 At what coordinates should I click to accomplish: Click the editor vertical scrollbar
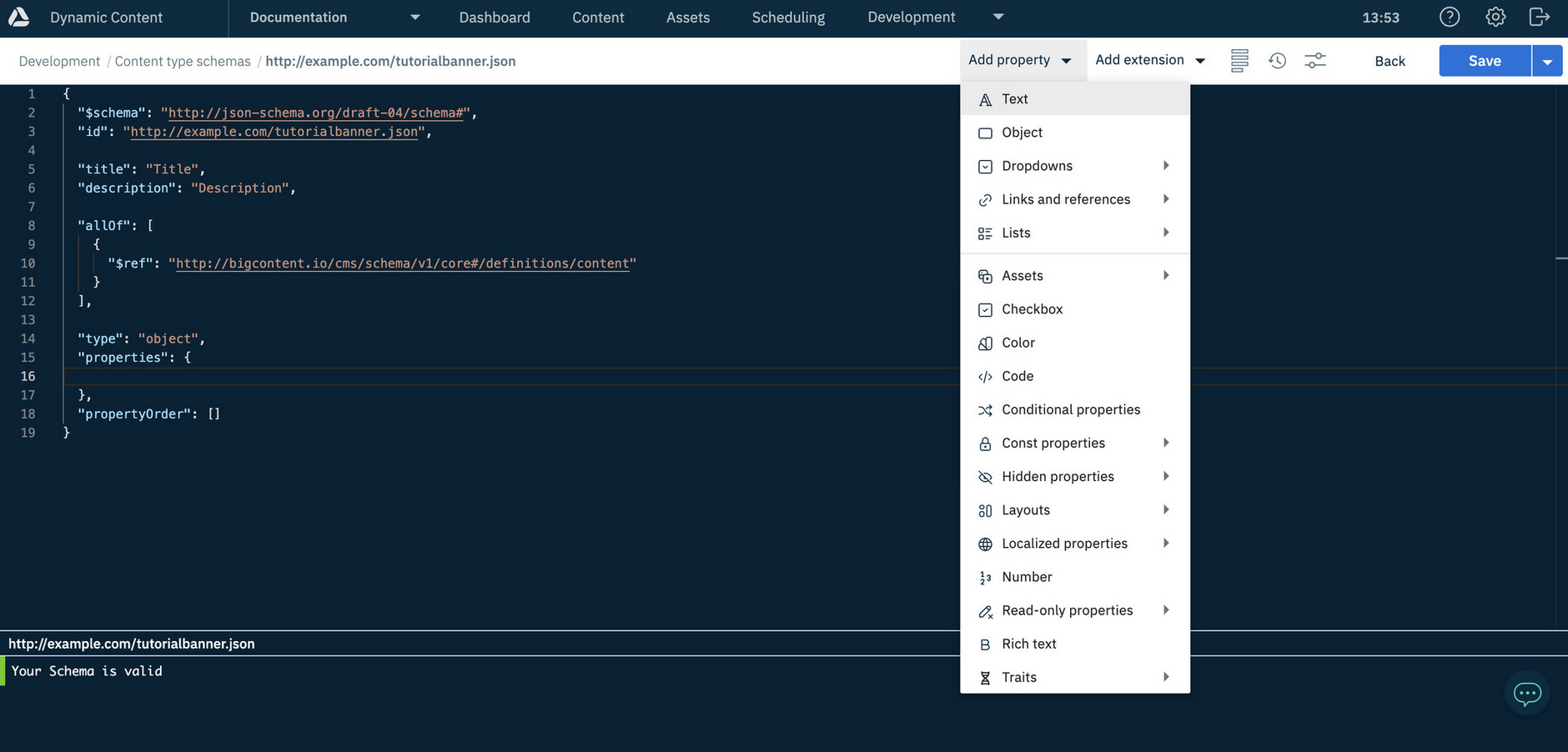[1561, 357]
